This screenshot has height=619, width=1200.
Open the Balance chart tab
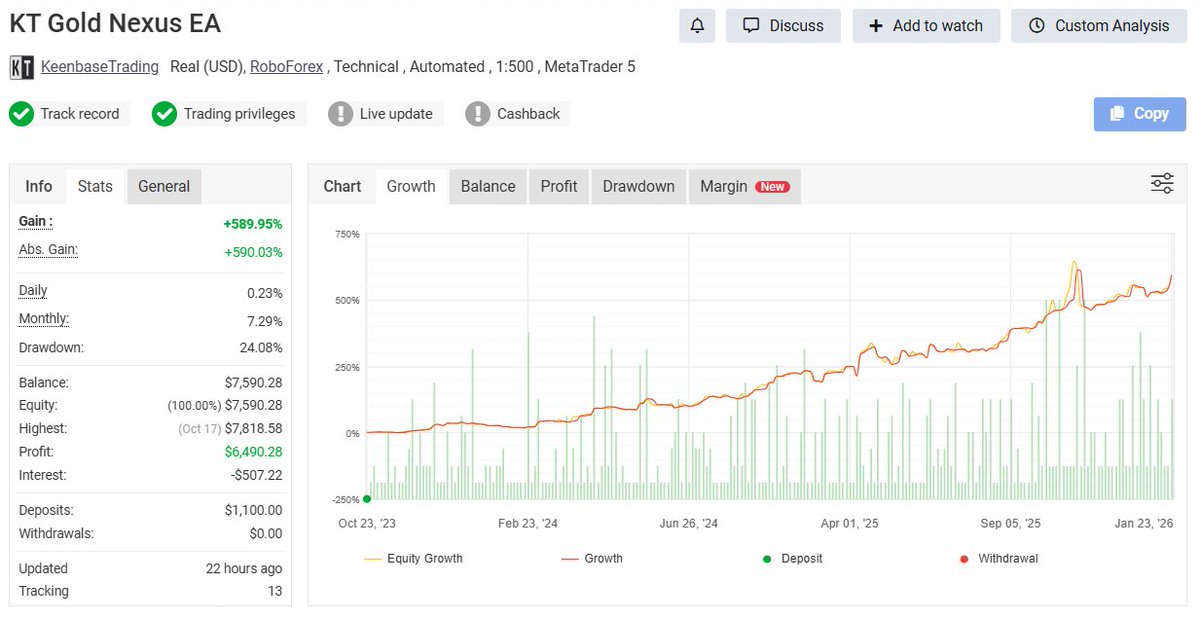click(488, 186)
